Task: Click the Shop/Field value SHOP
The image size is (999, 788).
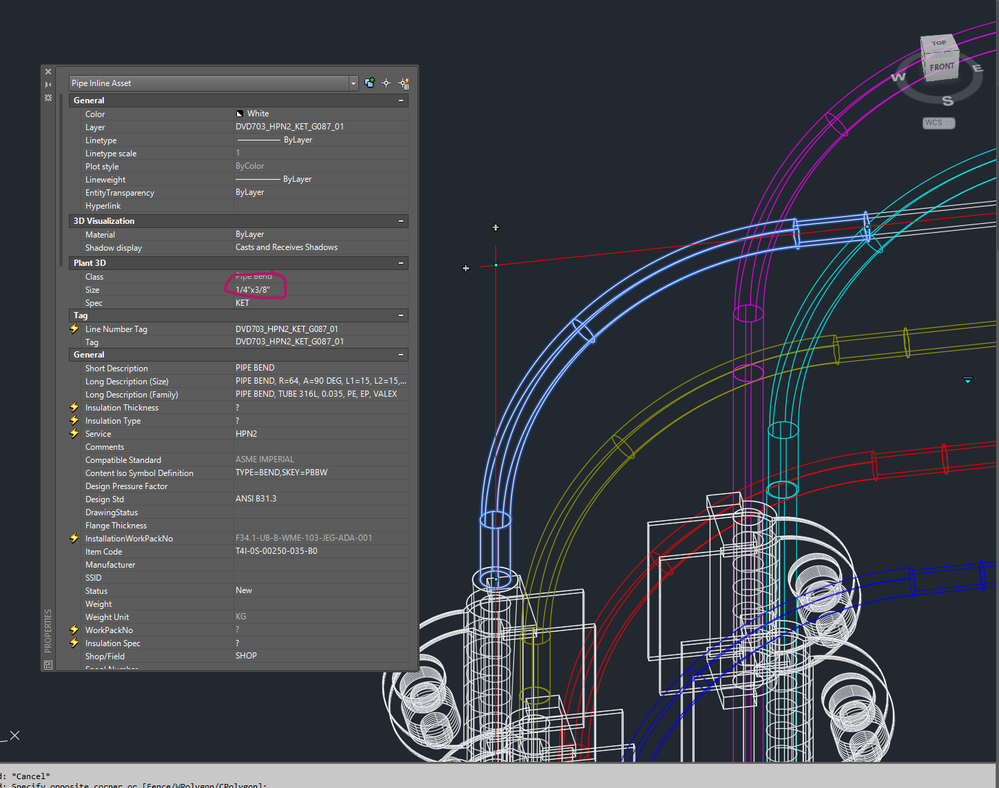Action: [246, 655]
